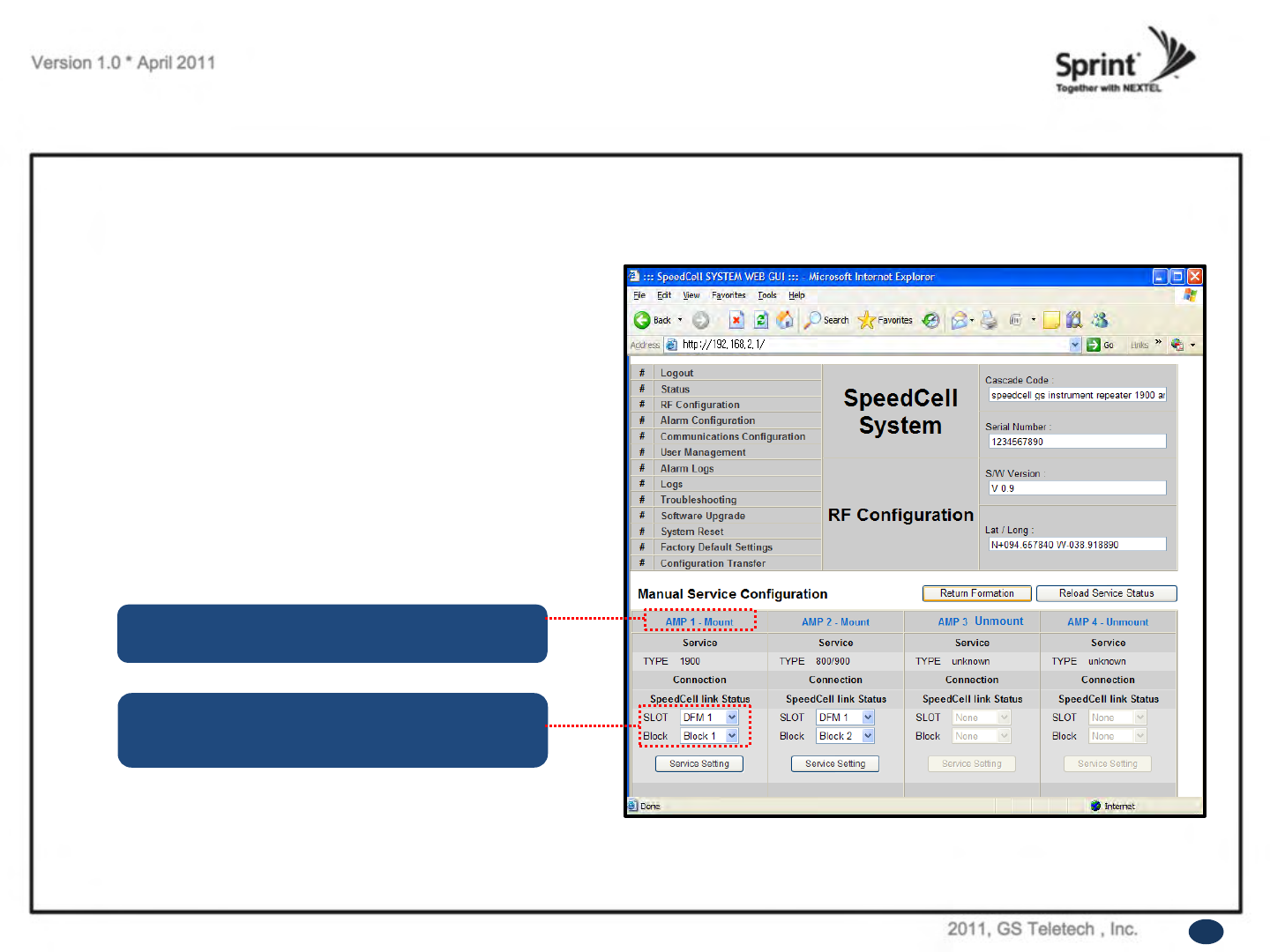Viewport: 1270px width, 952px height.
Task: Open the RF Configuration sidebar link
Action: 700,405
